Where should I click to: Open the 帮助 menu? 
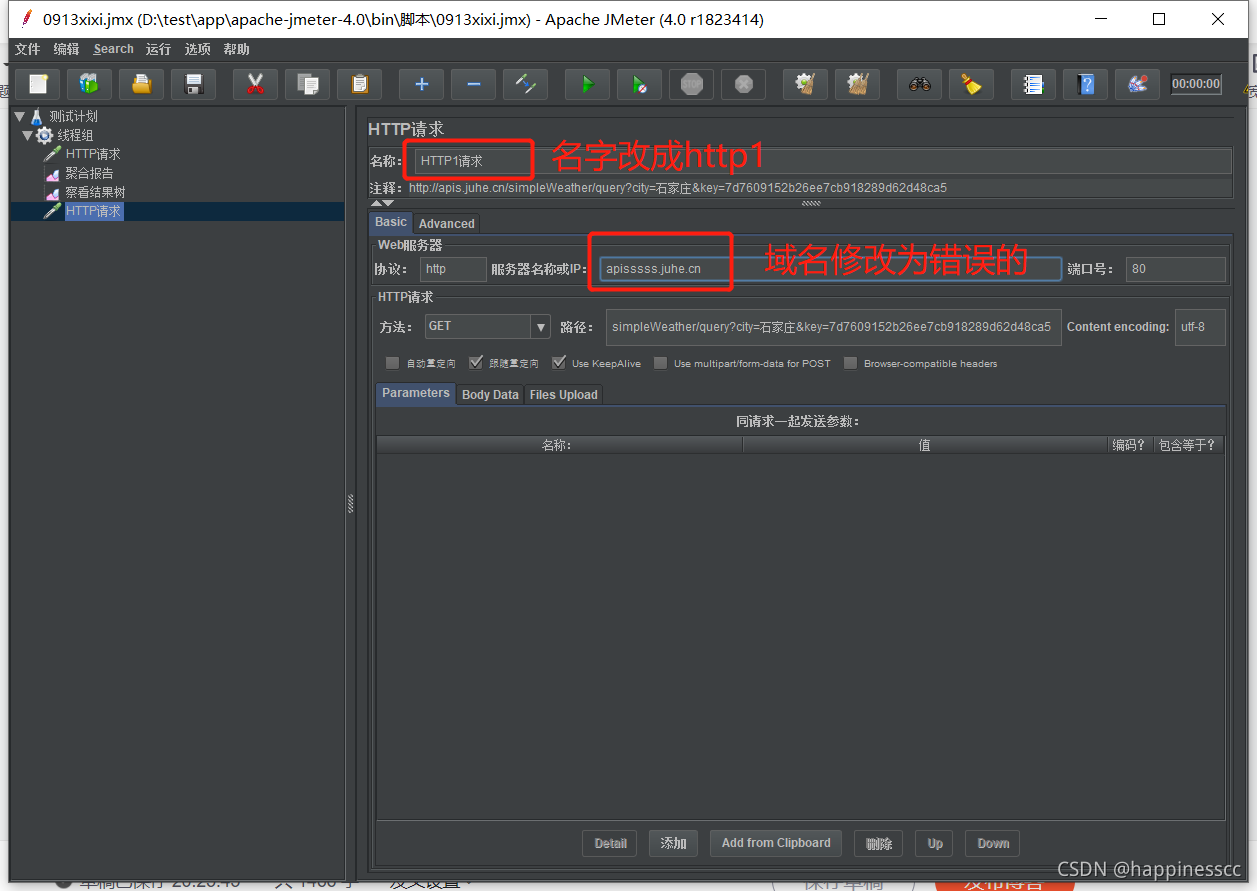(236, 49)
